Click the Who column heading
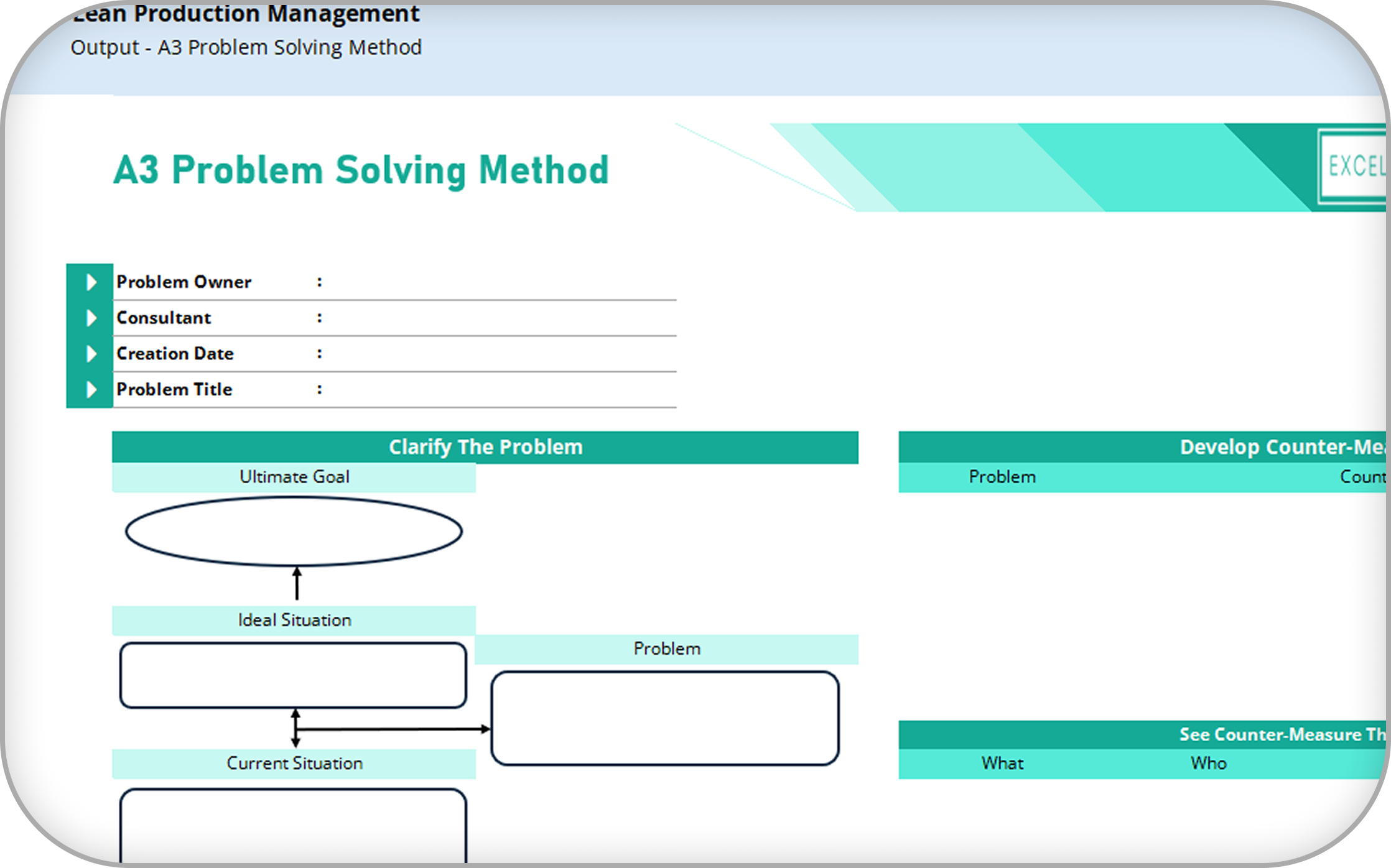 pos(1208,764)
